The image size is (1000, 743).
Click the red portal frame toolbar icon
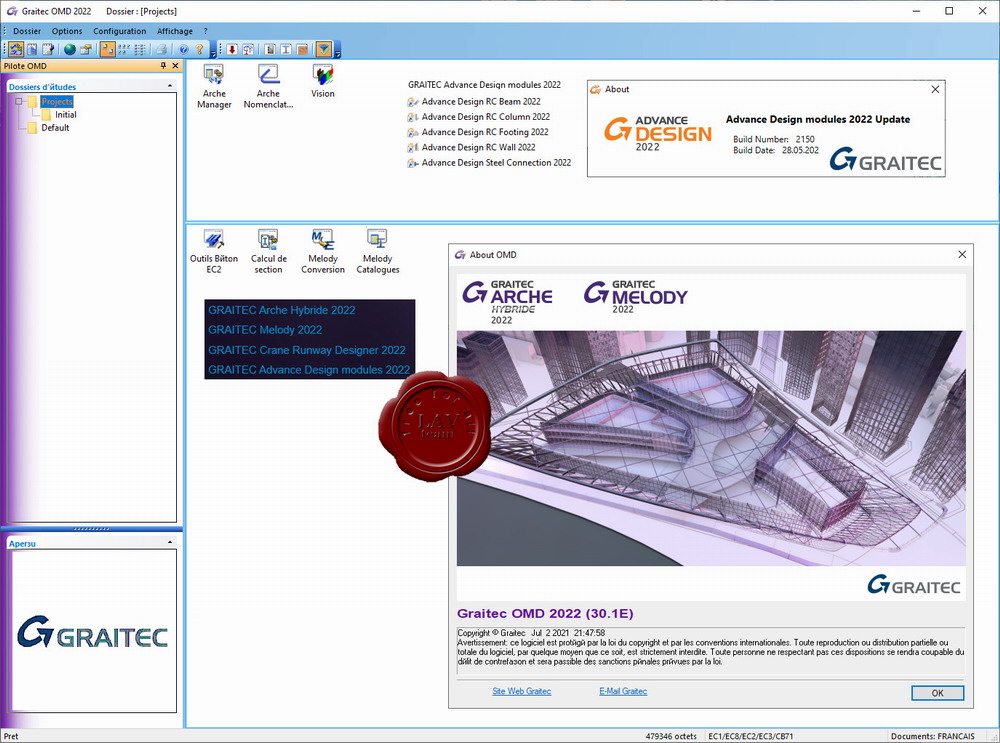[x=248, y=49]
